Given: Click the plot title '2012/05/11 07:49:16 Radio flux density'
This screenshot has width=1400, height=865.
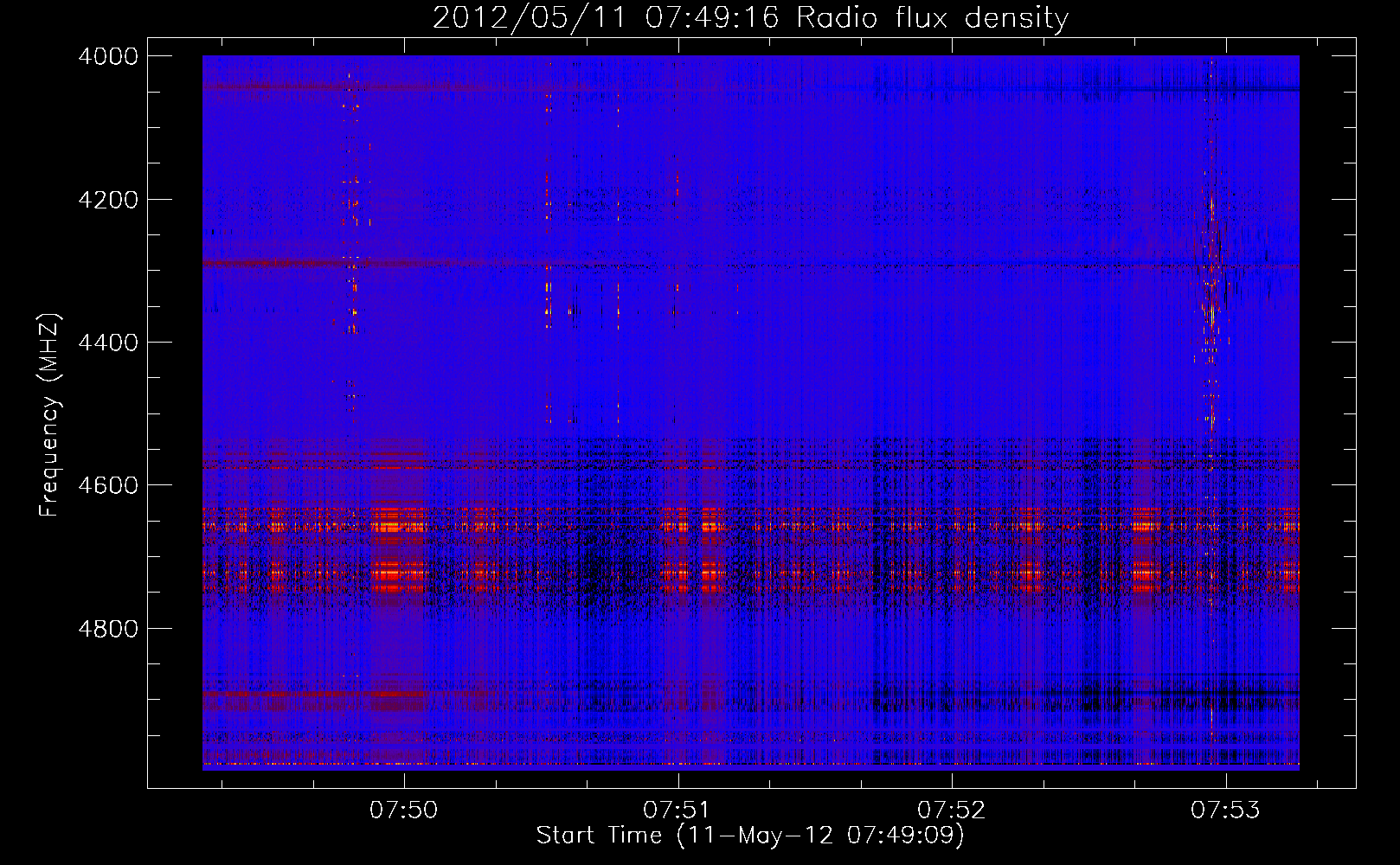Looking at the screenshot, I should click(751, 17).
